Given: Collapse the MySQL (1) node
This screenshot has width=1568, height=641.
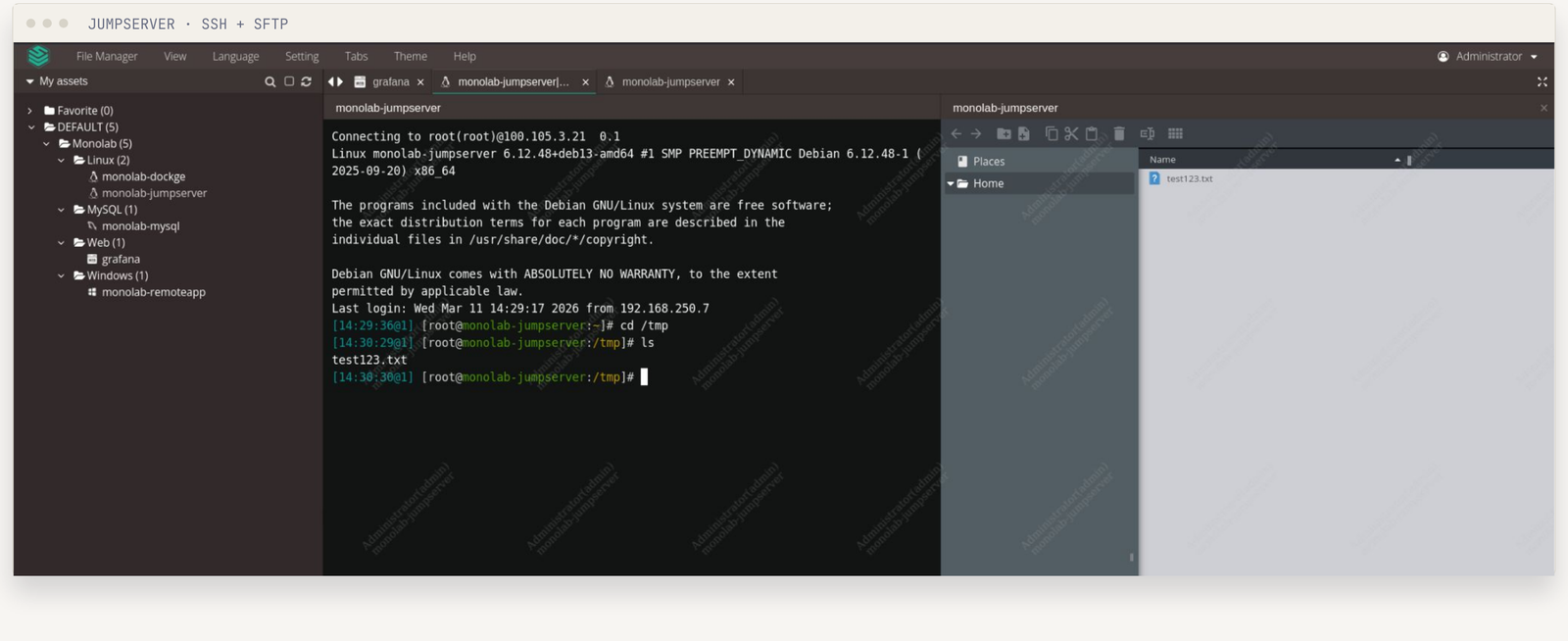Looking at the screenshot, I should (x=61, y=210).
